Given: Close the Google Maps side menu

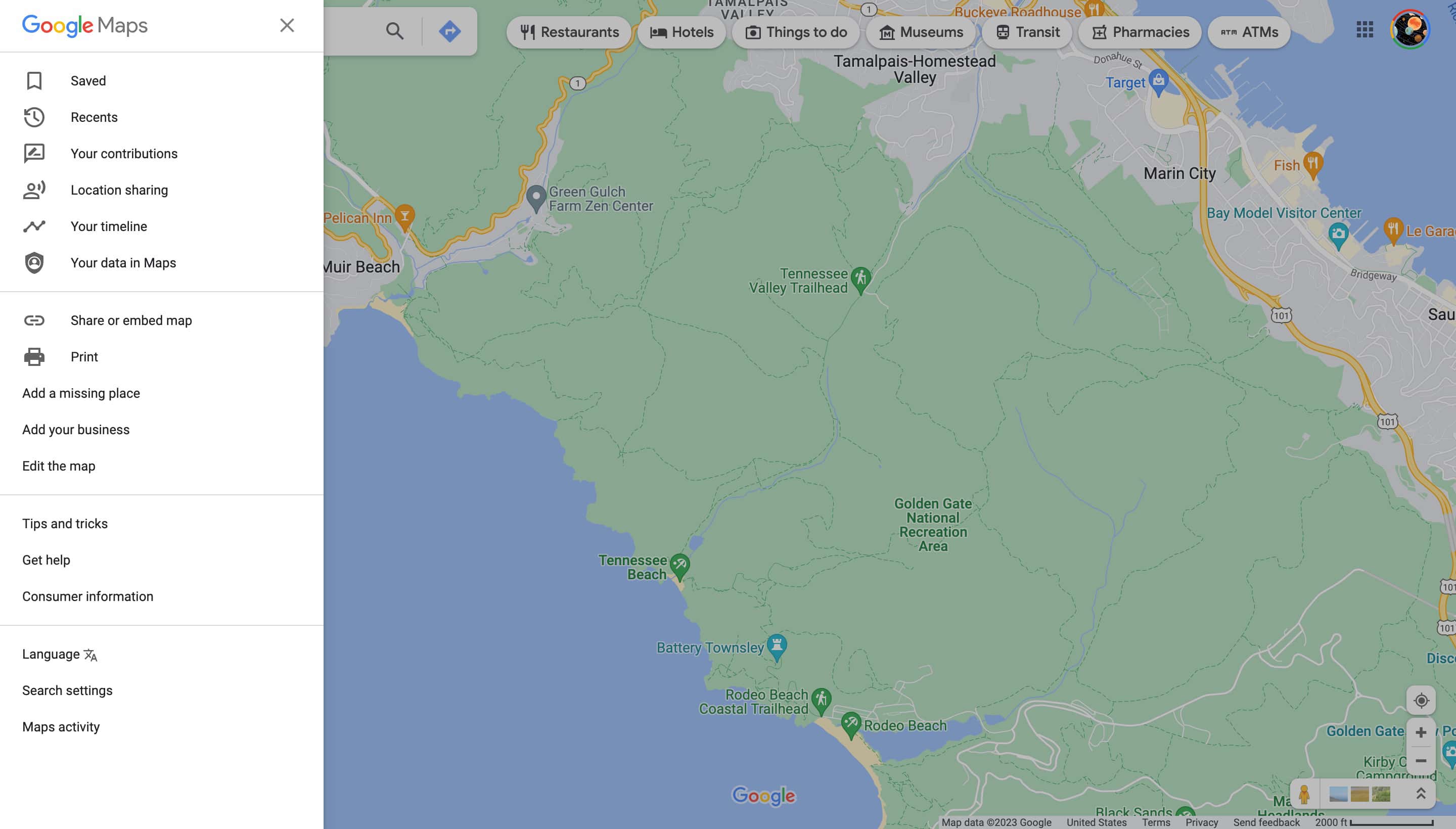Looking at the screenshot, I should click(x=287, y=25).
